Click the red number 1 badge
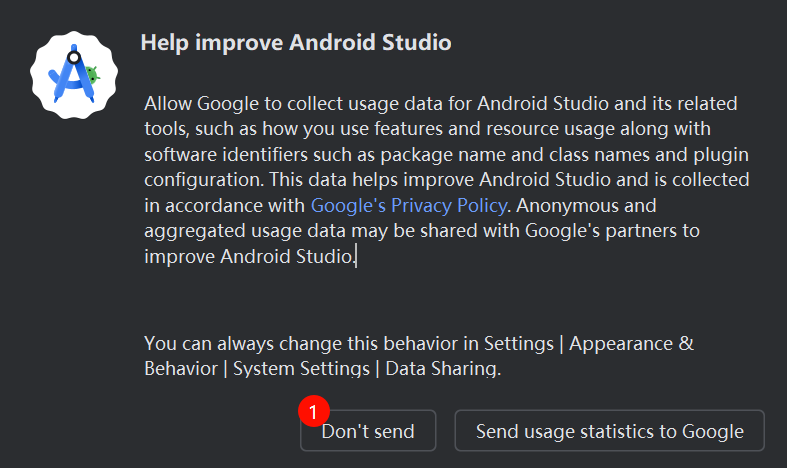Image resolution: width=787 pixels, height=468 pixels. 313,410
